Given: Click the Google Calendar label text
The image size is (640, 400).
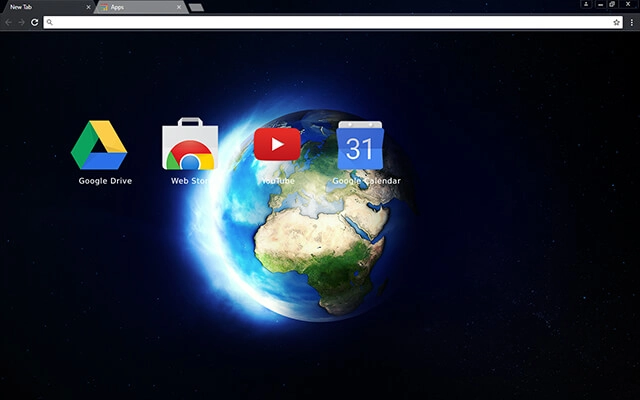Looking at the screenshot, I should click(366, 181).
